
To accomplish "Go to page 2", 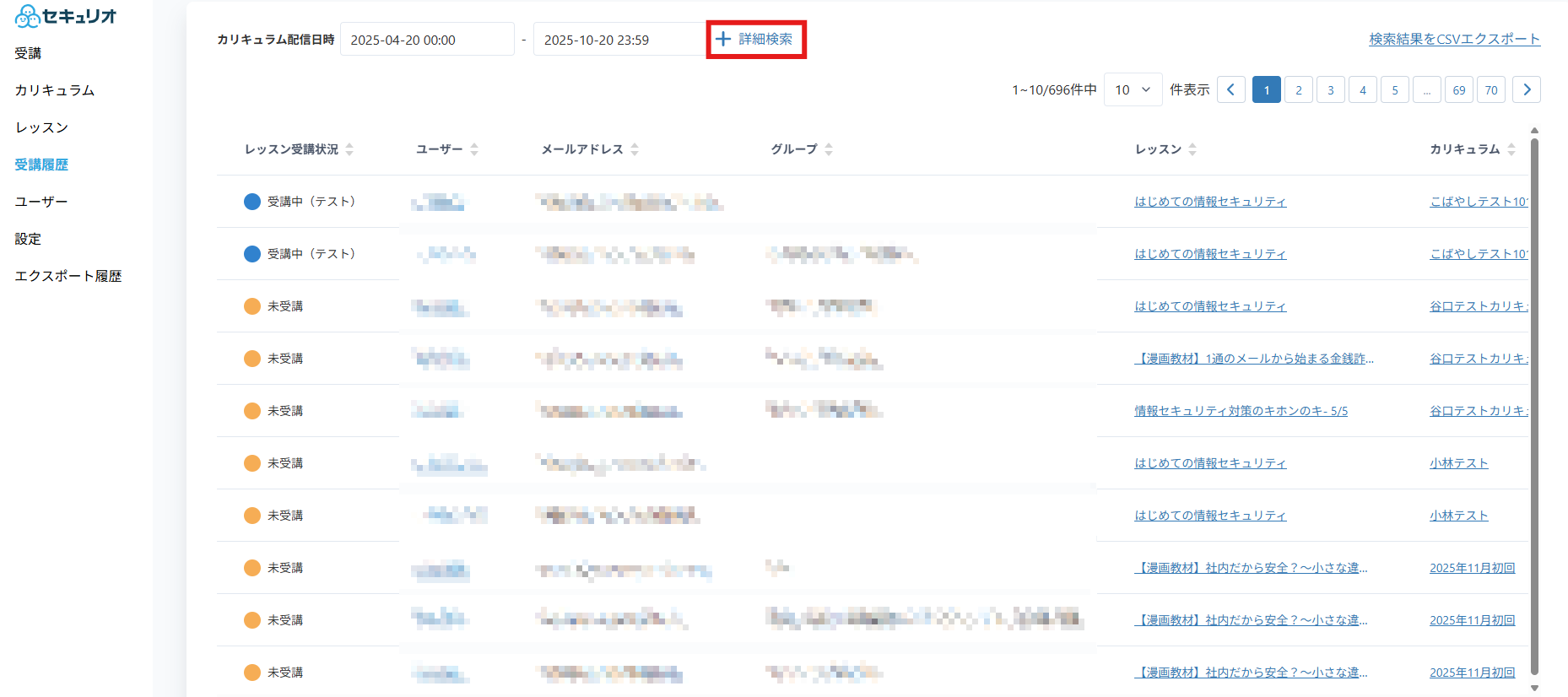I will click(1299, 89).
